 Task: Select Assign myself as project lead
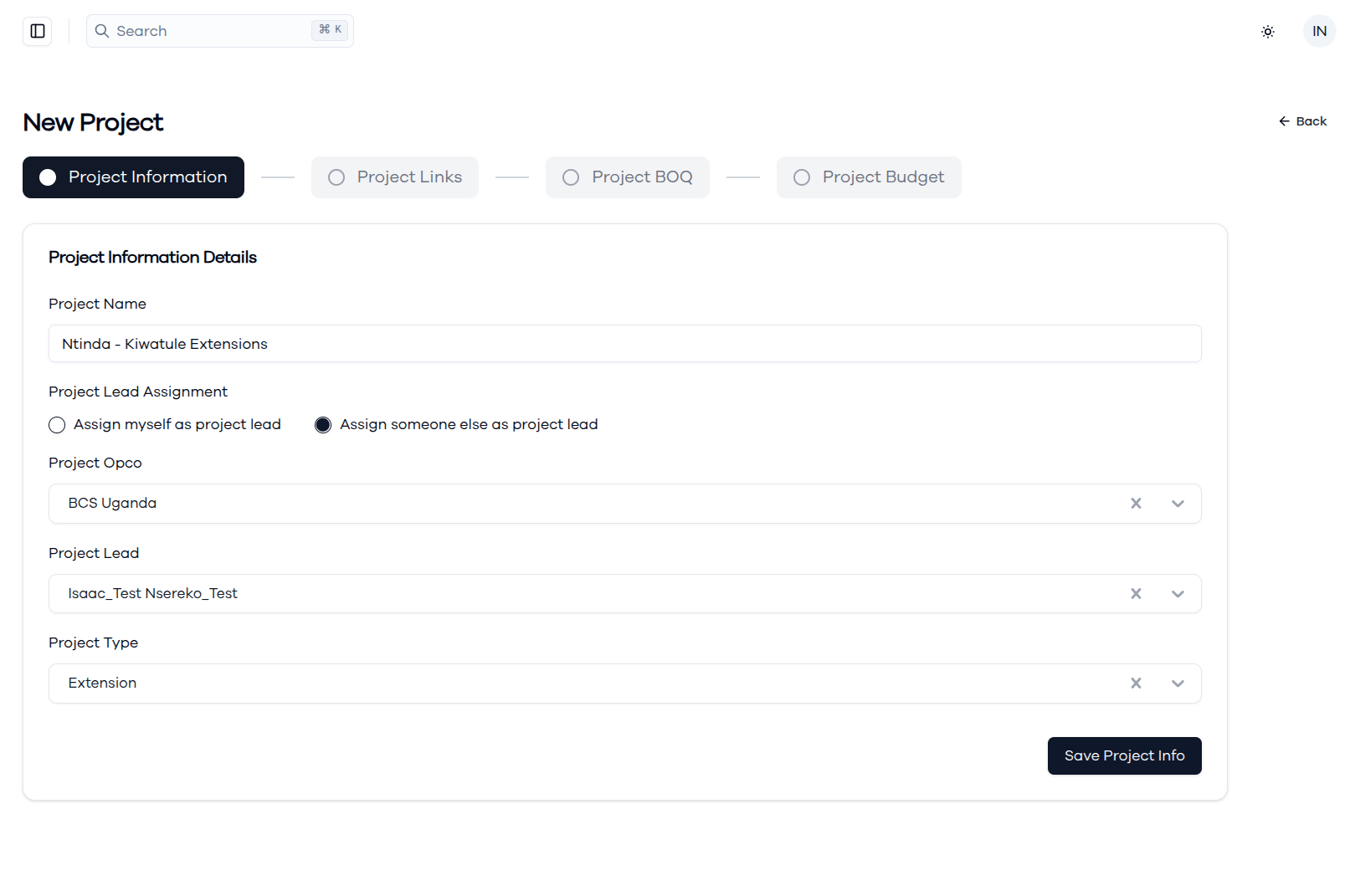[57, 425]
